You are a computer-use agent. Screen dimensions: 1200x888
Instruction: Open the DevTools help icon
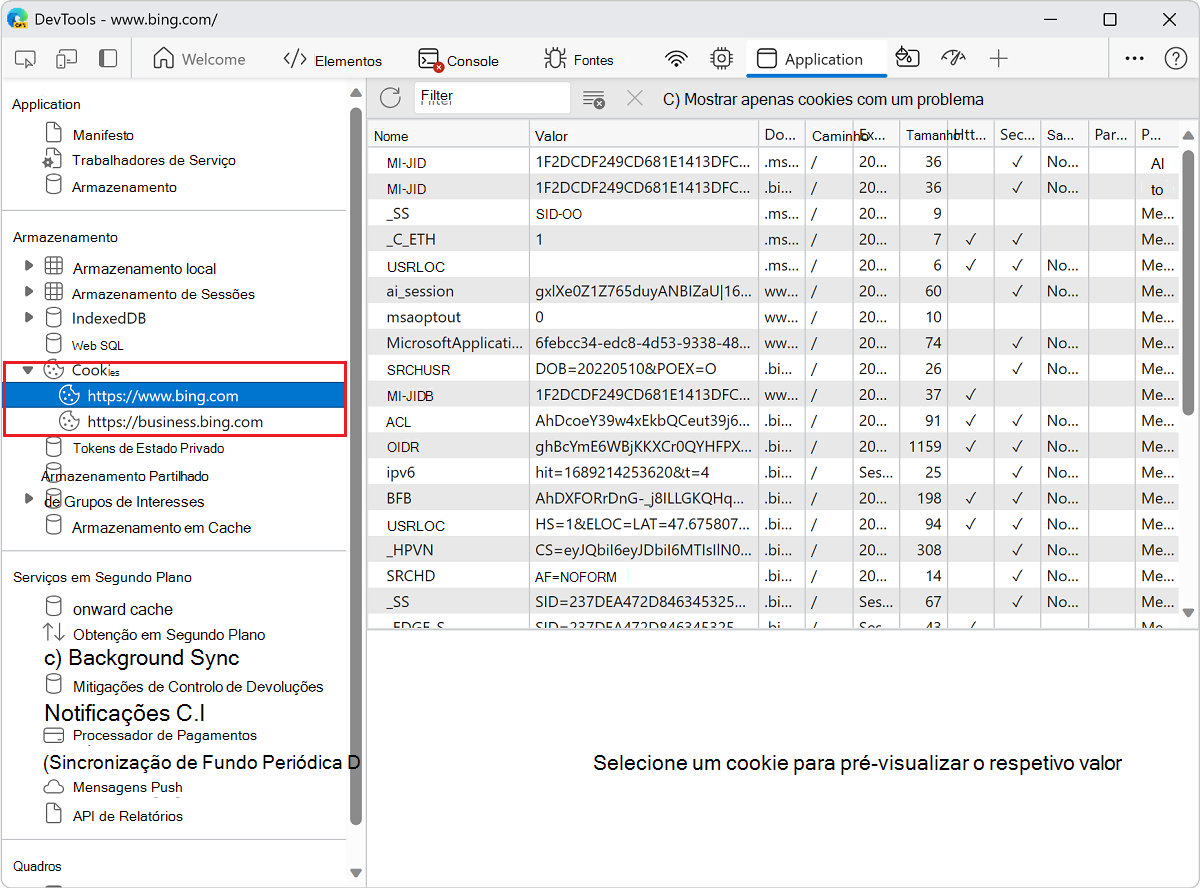coord(1176,59)
